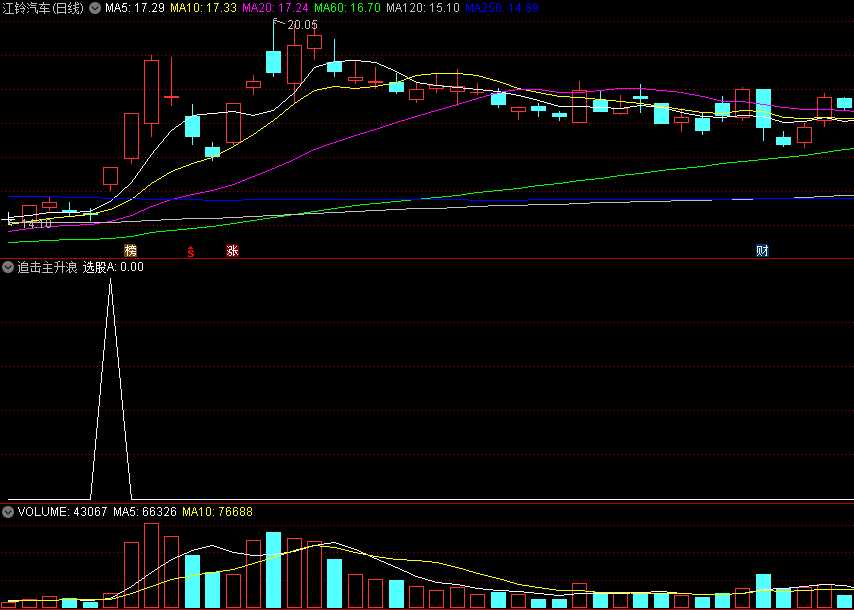Image resolution: width=854 pixels, height=610 pixels.
Task: Select the 追击主升浪 indicator name
Action: point(47,267)
